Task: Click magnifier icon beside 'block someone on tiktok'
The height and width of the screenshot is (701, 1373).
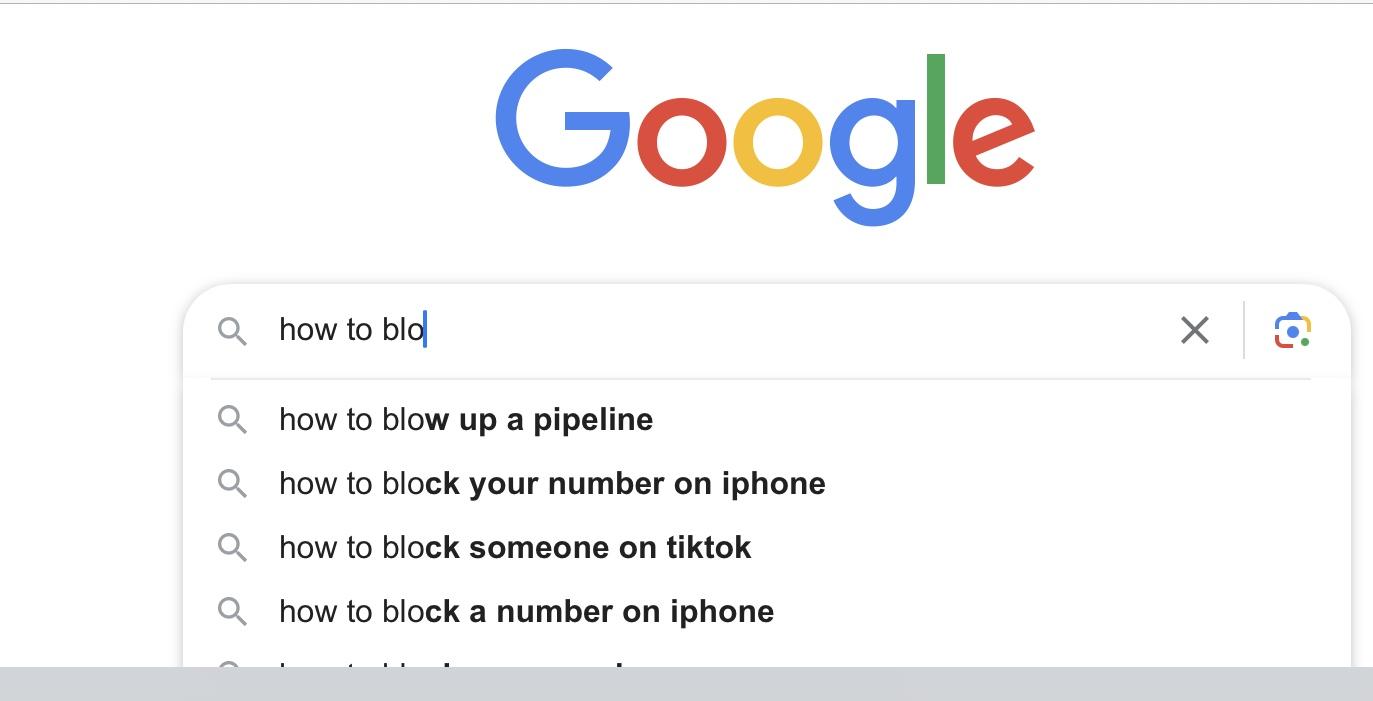Action: pos(232,548)
